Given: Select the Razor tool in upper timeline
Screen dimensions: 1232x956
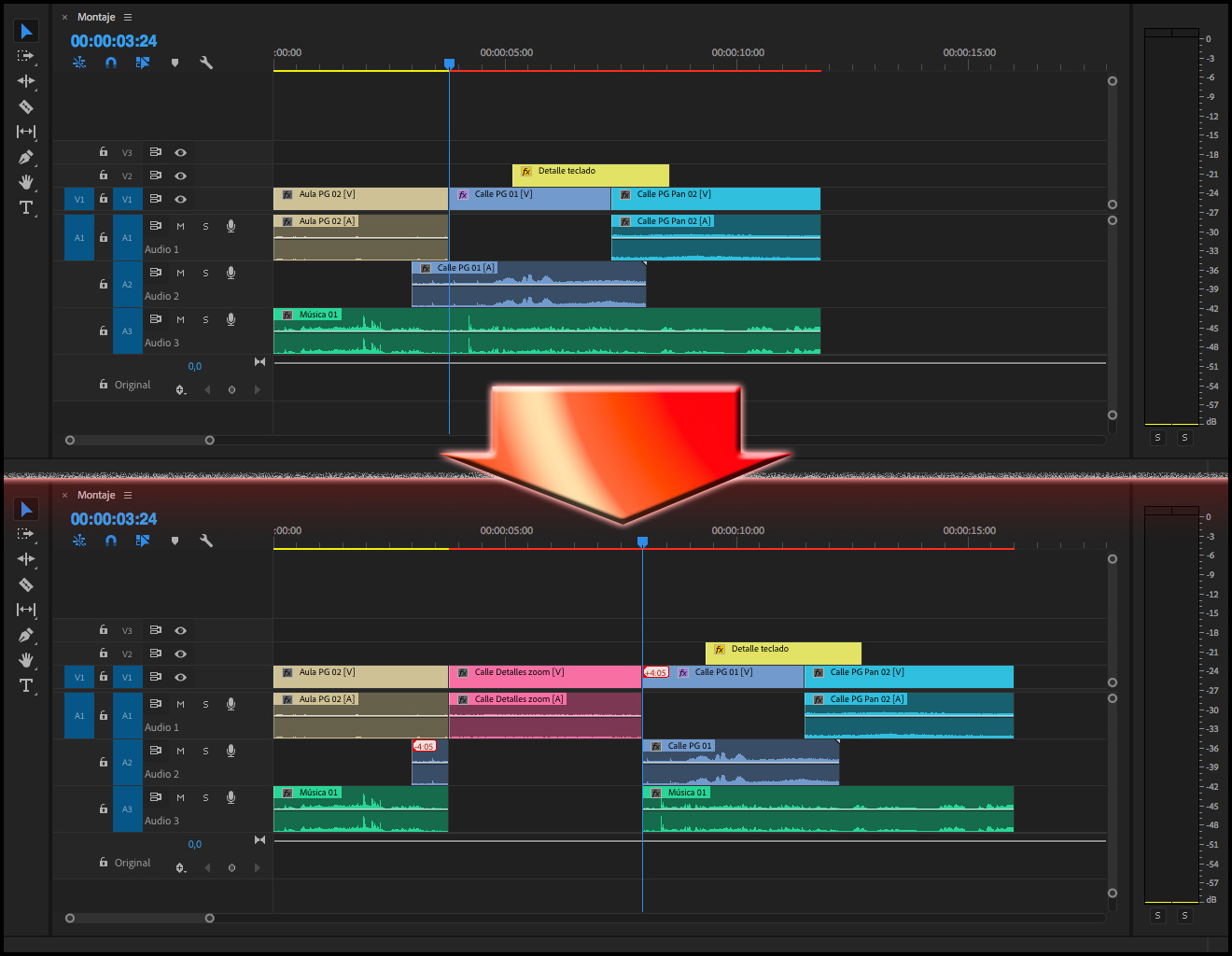Looking at the screenshot, I should coord(26,106).
